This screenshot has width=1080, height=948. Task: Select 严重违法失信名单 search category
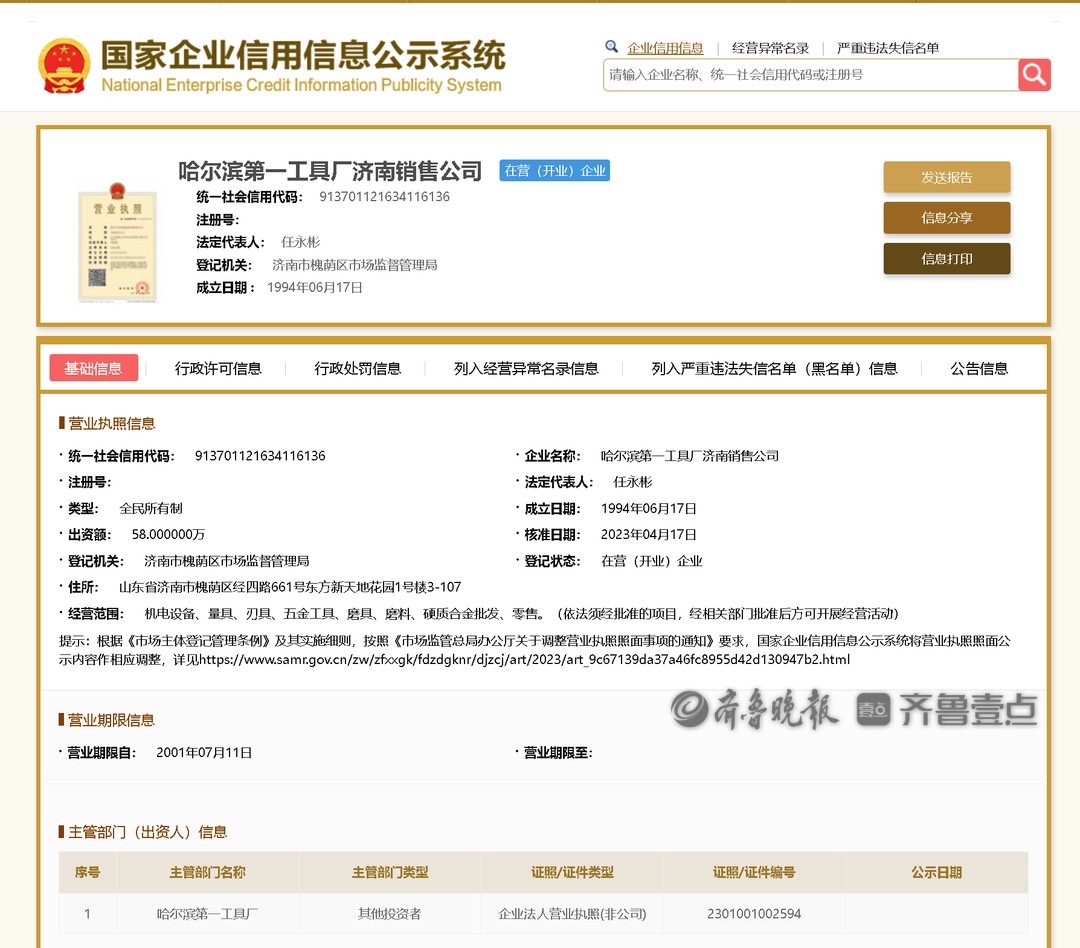tap(888, 48)
